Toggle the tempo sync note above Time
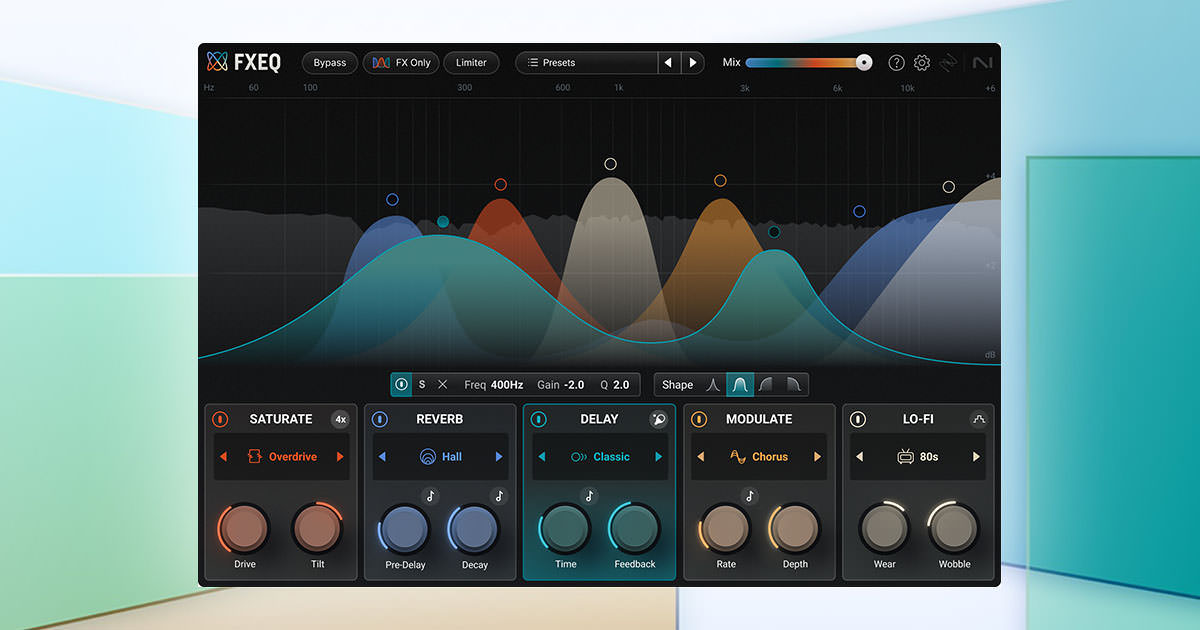 (589, 495)
